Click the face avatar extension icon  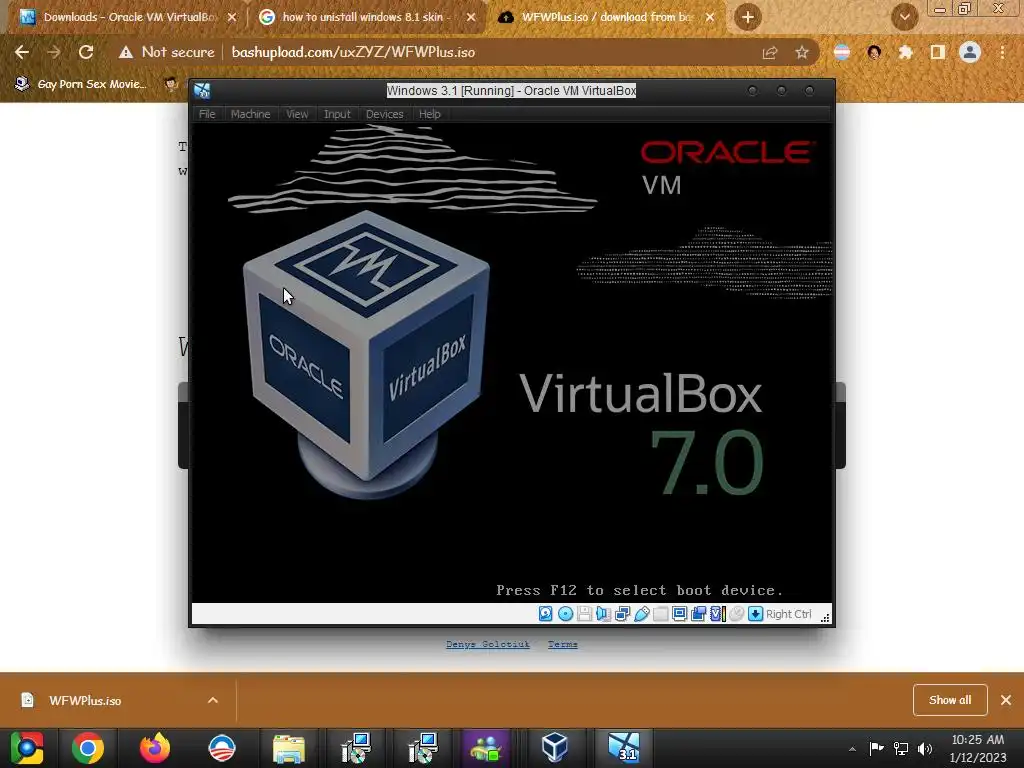click(x=874, y=52)
